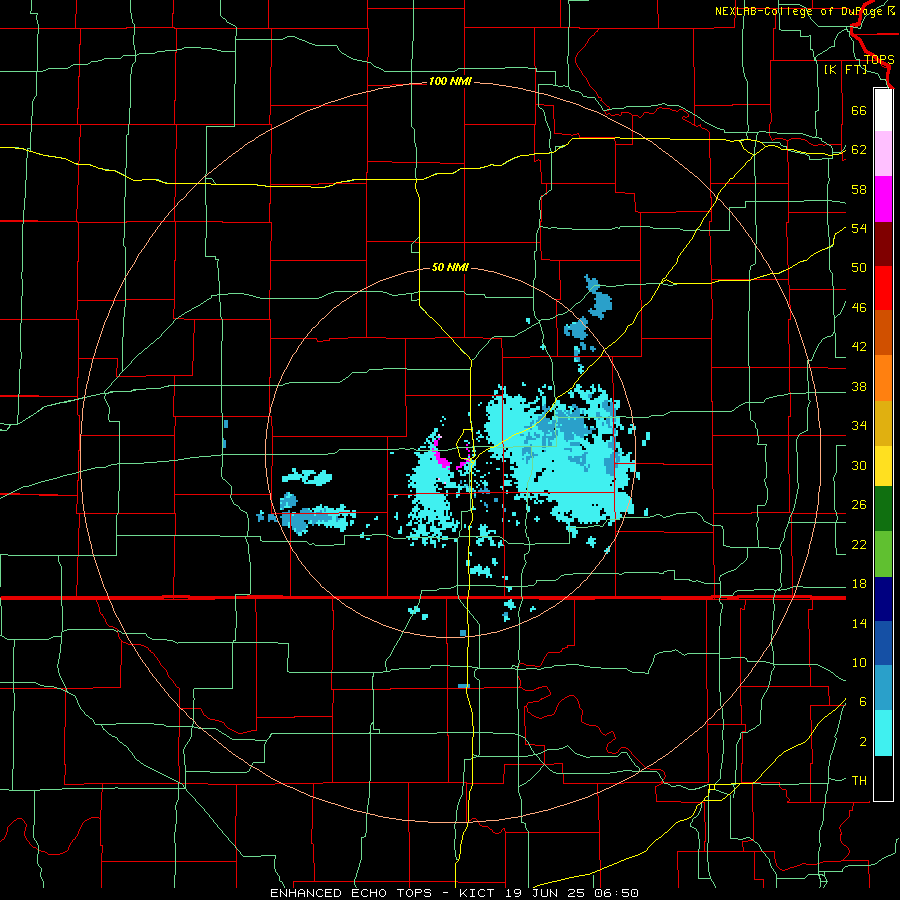Click the 22 legend value
The width and height of the screenshot is (900, 900).
point(859,545)
